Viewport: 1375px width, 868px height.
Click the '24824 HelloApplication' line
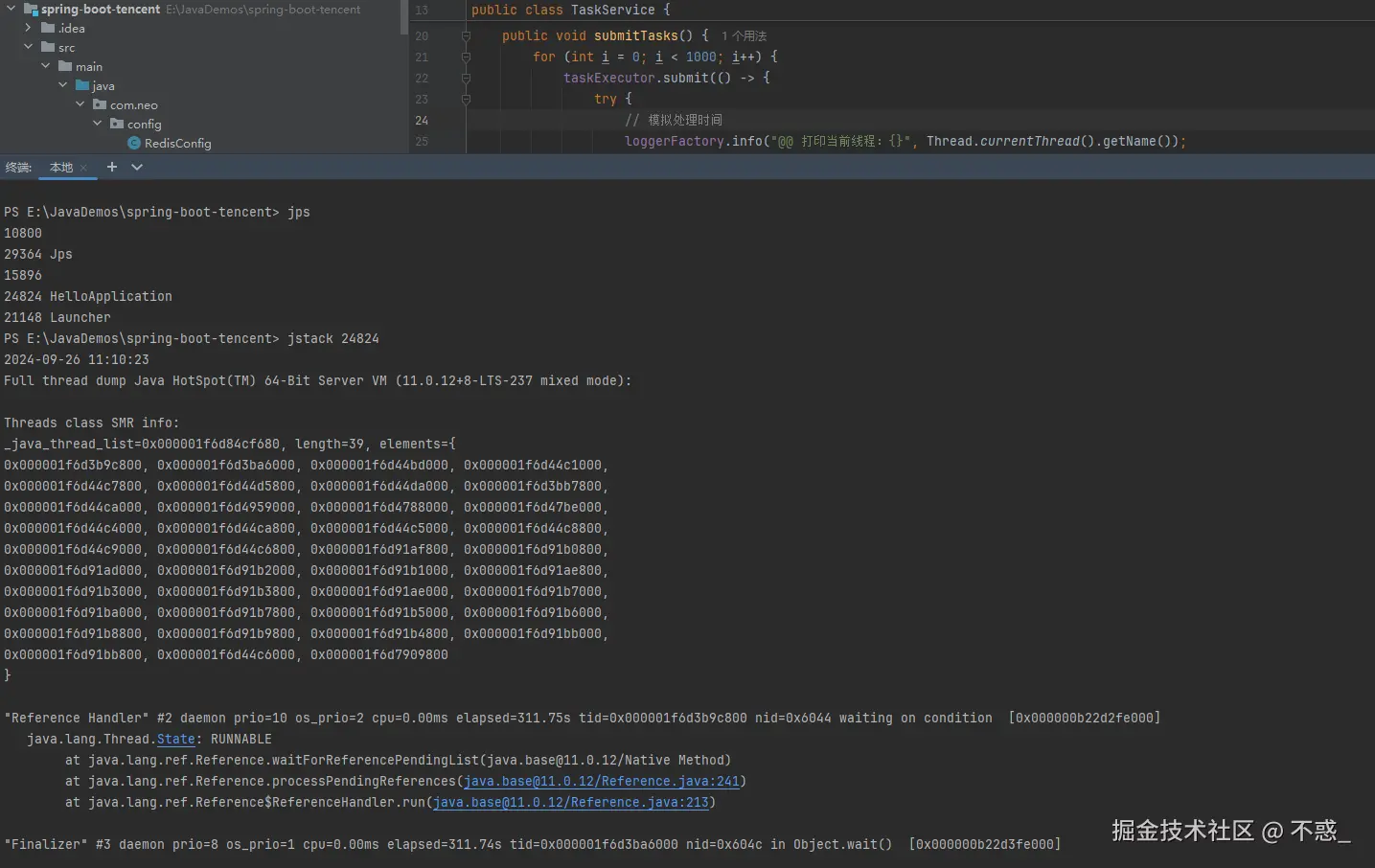[x=88, y=296]
